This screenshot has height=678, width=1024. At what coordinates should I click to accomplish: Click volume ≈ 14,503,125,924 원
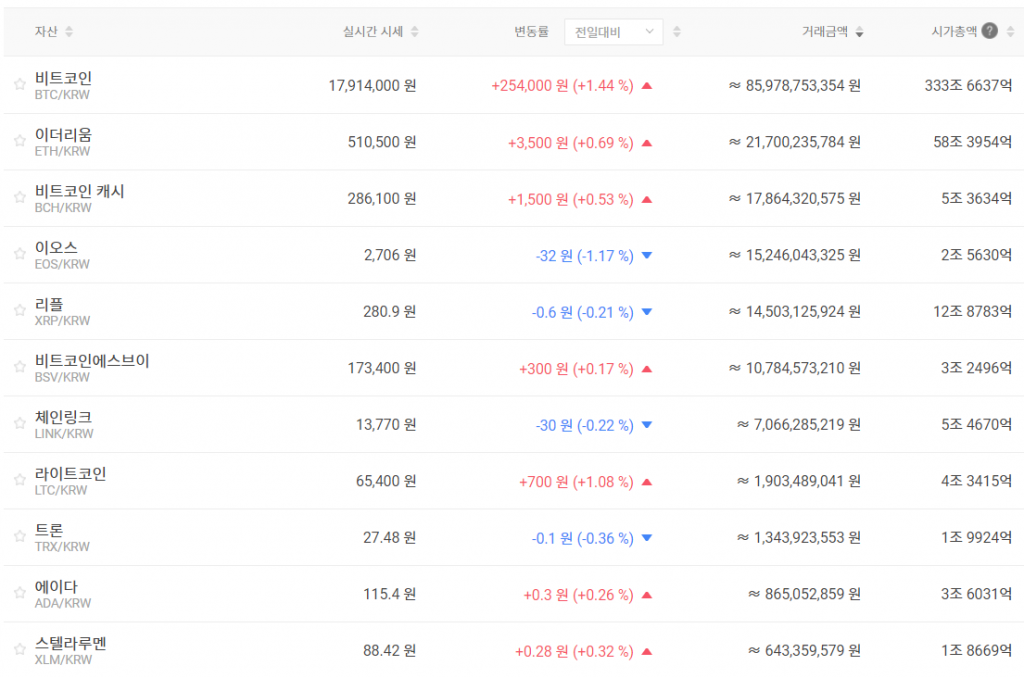(795, 312)
